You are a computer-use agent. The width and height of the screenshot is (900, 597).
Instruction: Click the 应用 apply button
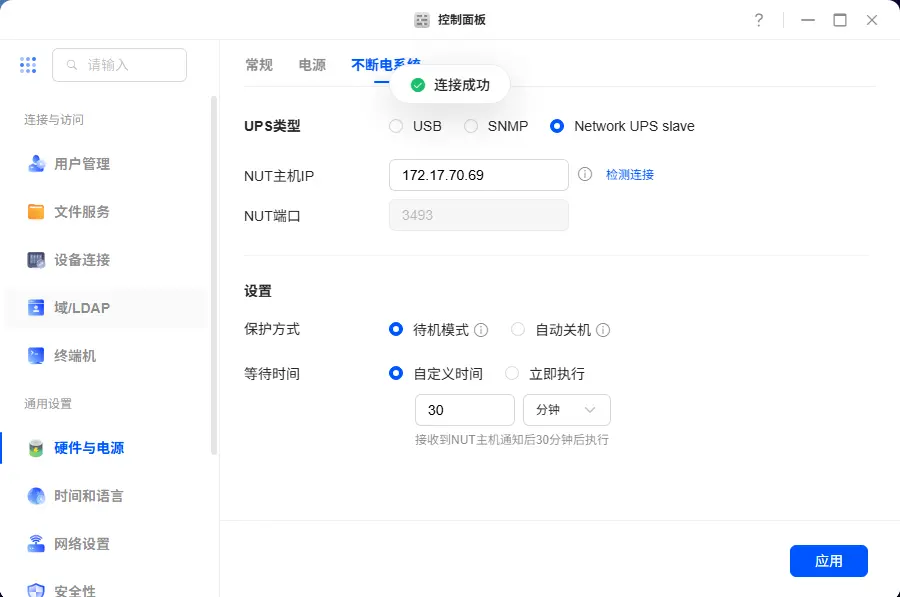tap(828, 561)
